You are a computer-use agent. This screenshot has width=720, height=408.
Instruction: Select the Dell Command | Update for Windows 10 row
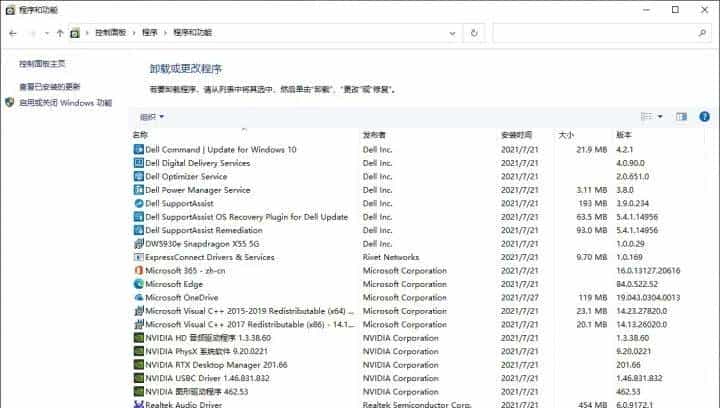point(418,149)
